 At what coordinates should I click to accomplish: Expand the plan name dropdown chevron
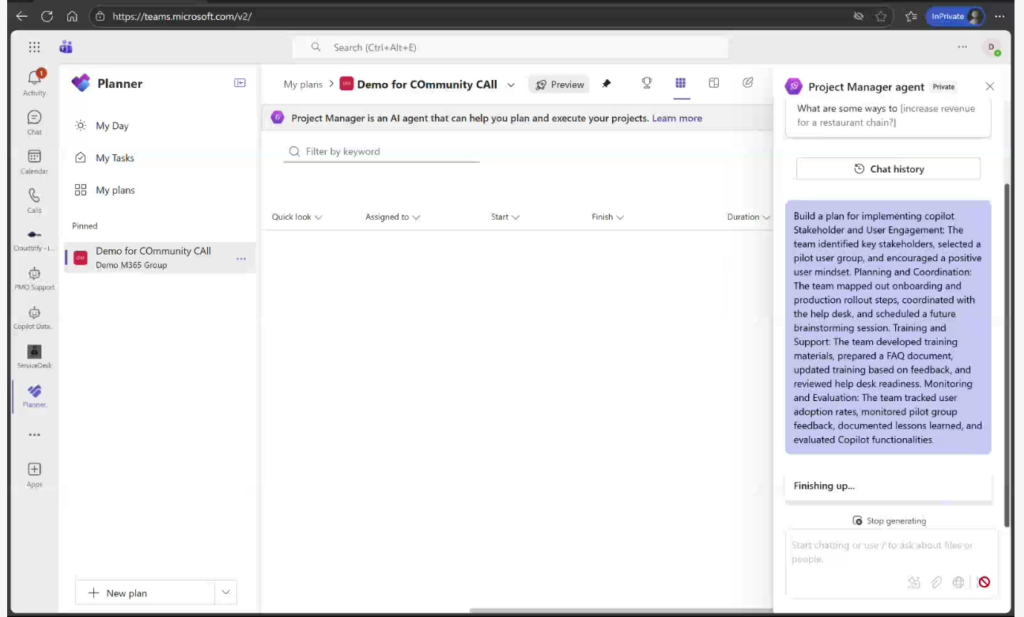pyautogui.click(x=511, y=85)
